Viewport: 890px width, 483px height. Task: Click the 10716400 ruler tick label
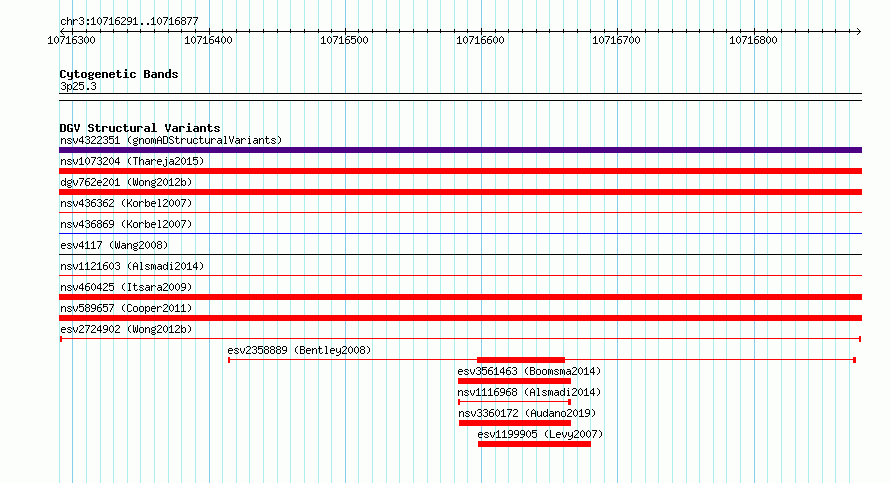pyautogui.click(x=208, y=40)
